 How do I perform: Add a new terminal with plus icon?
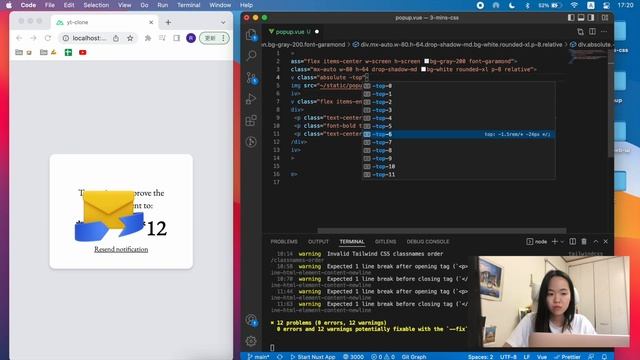pos(554,242)
